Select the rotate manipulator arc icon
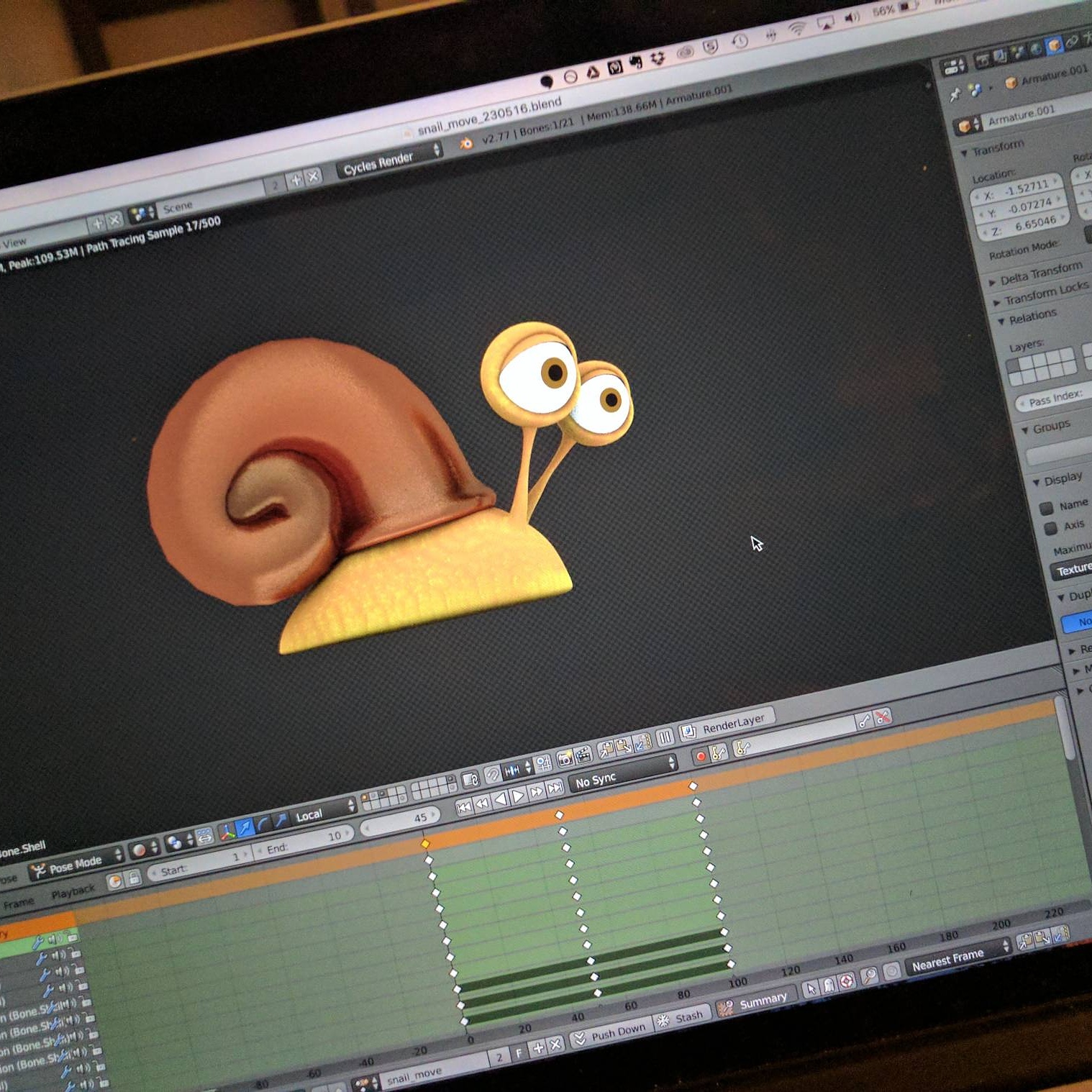1092x1092 pixels. pos(263,825)
